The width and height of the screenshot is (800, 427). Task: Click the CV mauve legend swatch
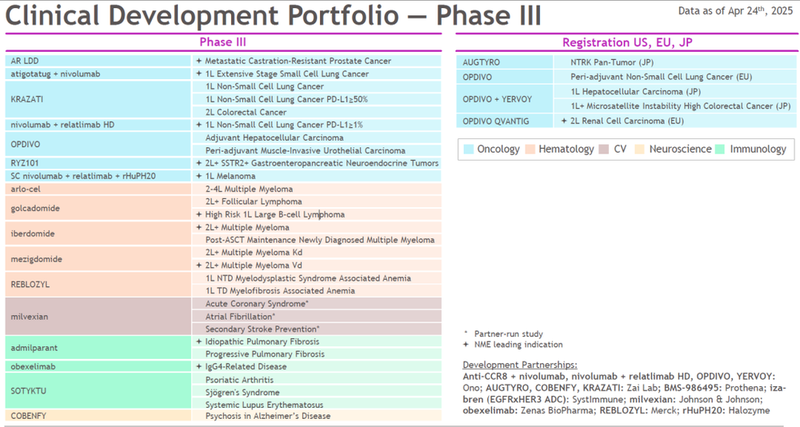[604, 149]
